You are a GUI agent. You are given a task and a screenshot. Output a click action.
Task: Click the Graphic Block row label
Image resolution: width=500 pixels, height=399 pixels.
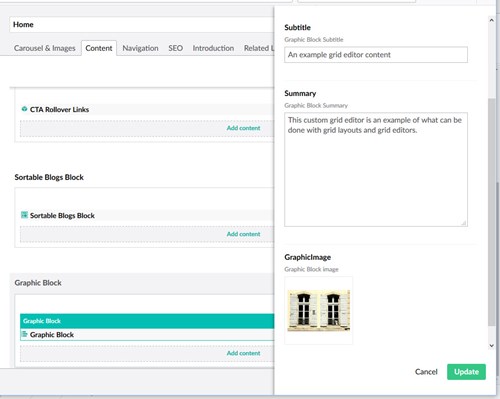click(52, 335)
